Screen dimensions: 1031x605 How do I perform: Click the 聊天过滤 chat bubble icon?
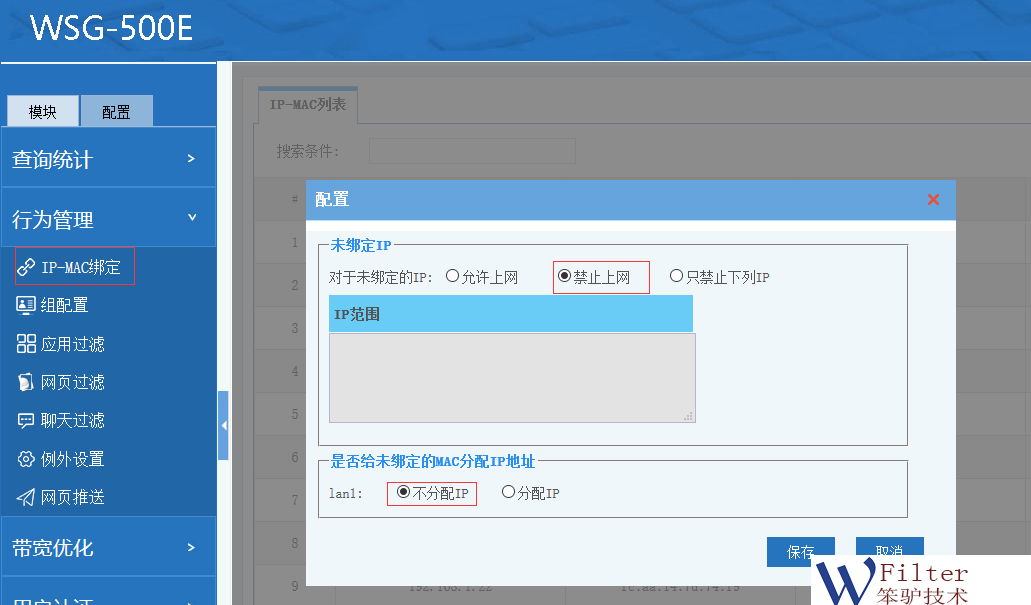(26, 420)
